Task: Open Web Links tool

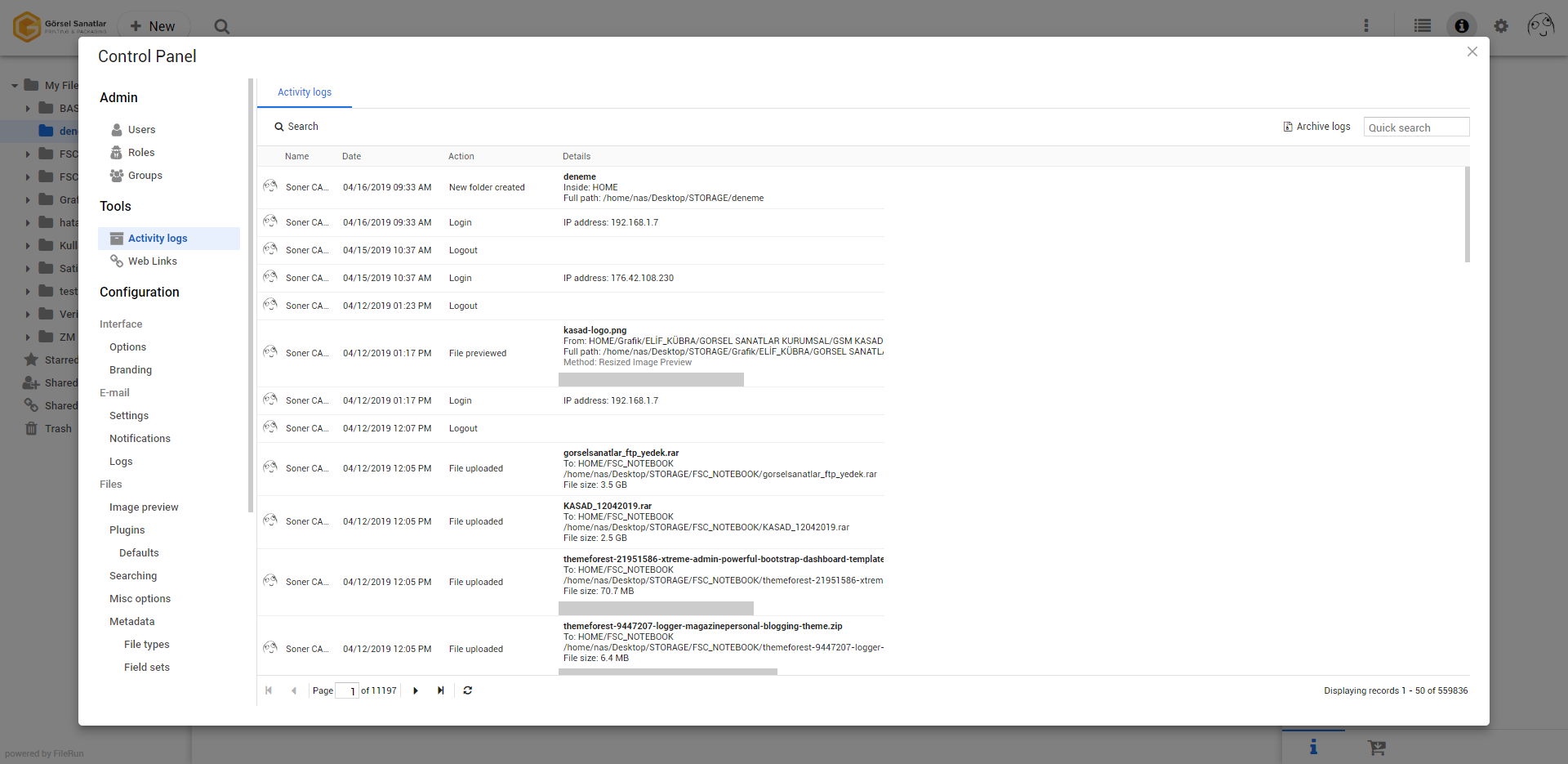Action: tap(152, 261)
